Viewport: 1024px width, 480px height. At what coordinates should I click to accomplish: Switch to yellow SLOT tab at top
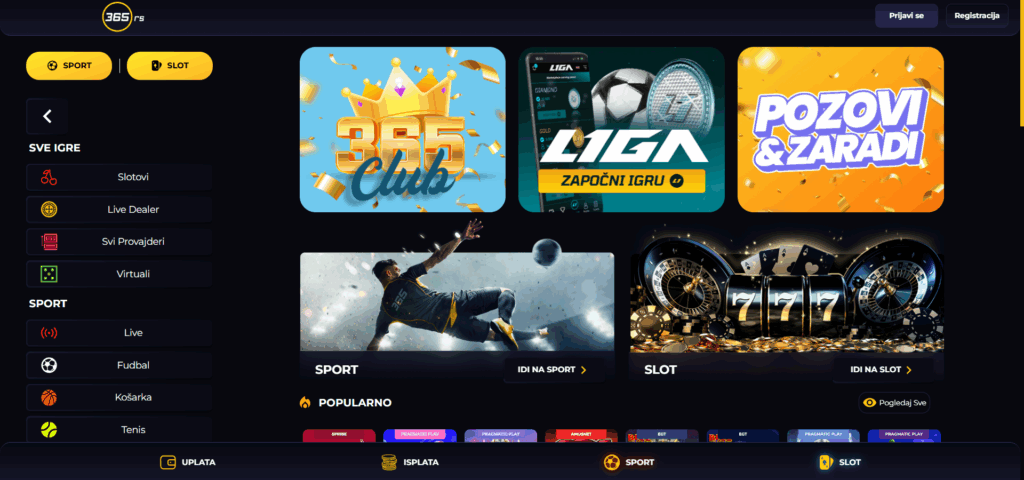[x=170, y=65]
